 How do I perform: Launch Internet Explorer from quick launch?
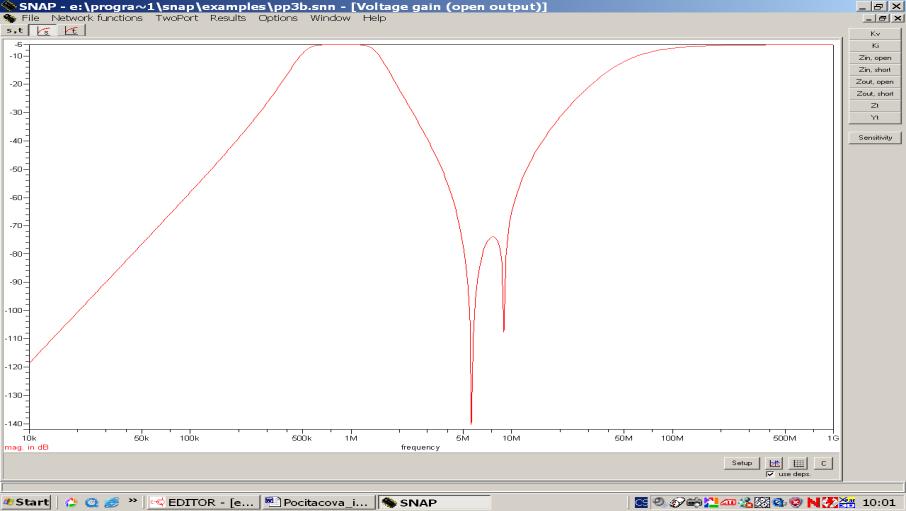click(112, 502)
